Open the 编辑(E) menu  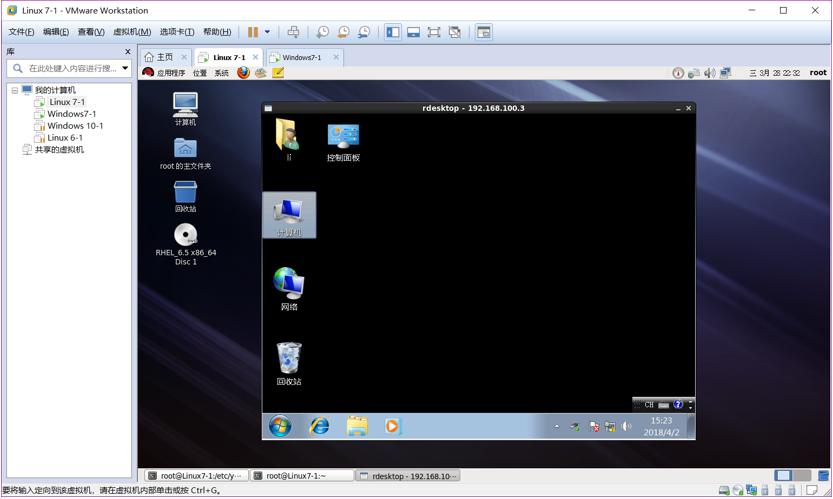coord(56,32)
